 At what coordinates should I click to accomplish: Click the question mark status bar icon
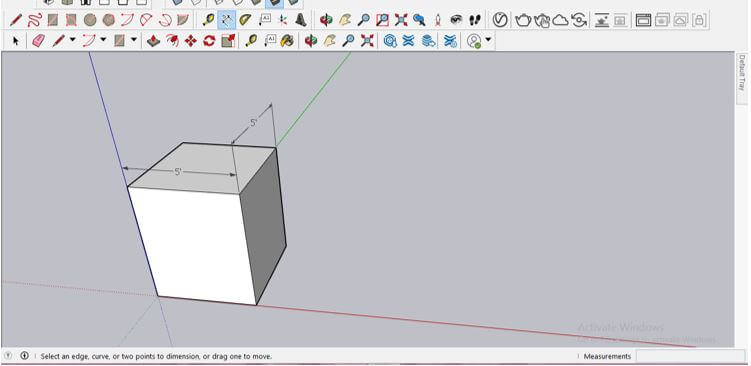[x=8, y=356]
